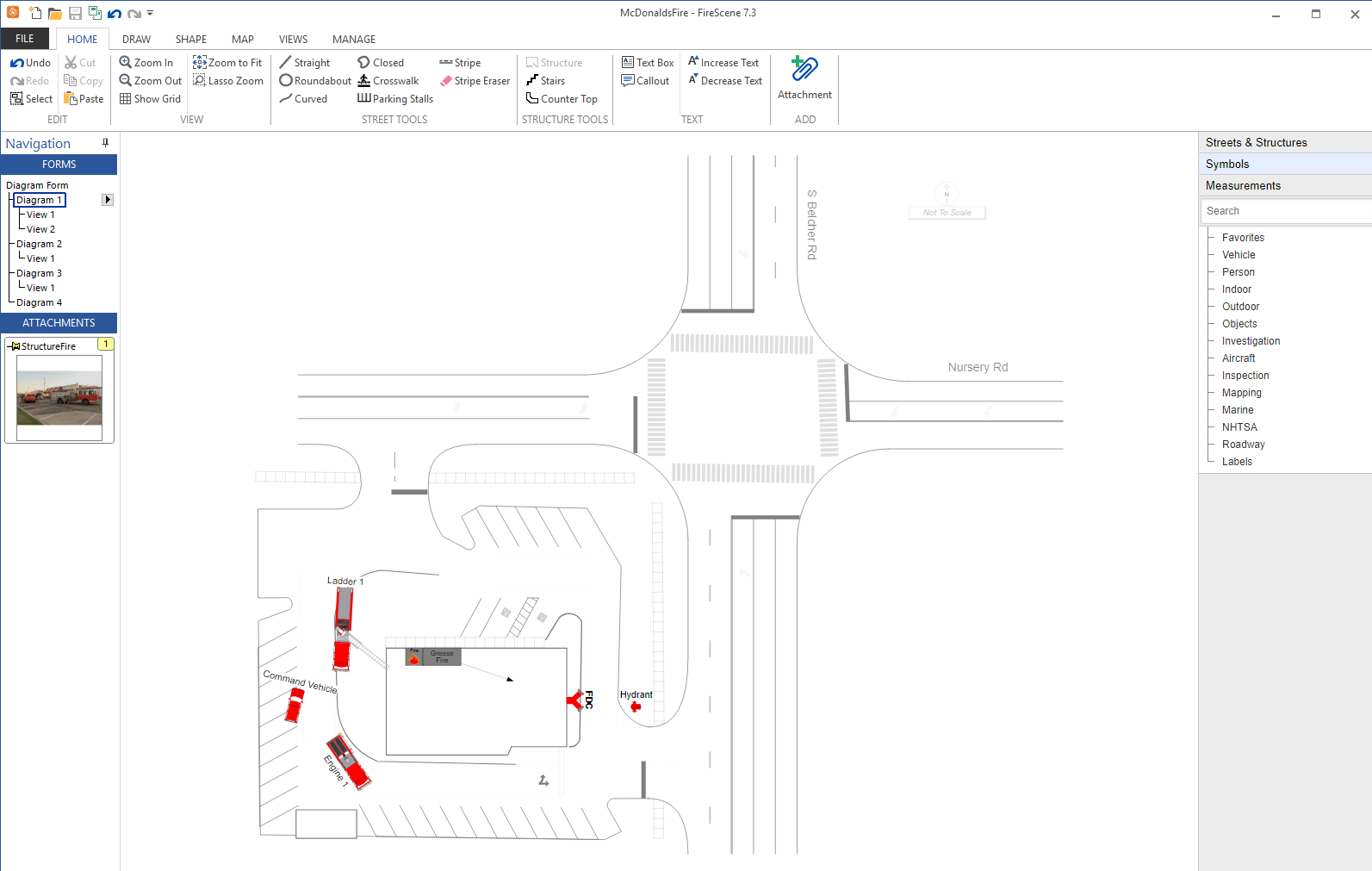Zoom Out of the diagram
Viewport: 1372px width, 871px height.
150,81
